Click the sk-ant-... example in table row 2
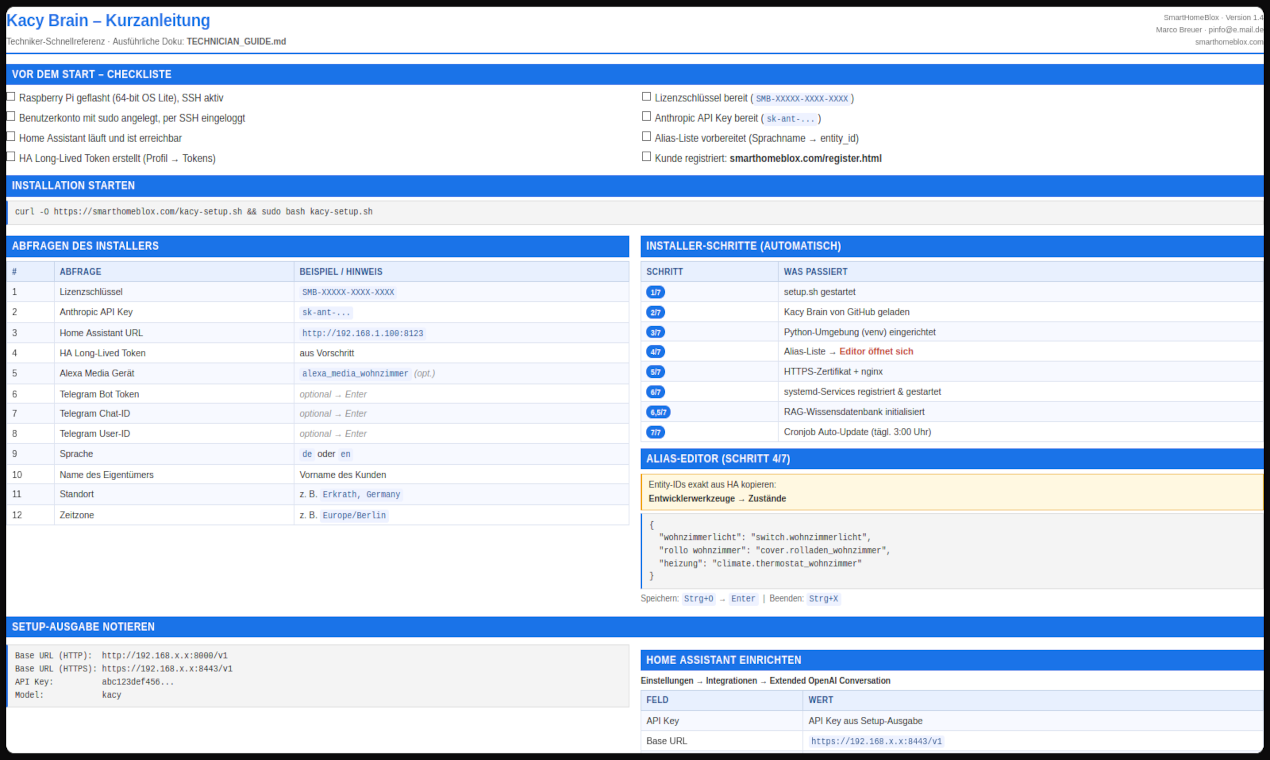1270x760 pixels. 327,312
